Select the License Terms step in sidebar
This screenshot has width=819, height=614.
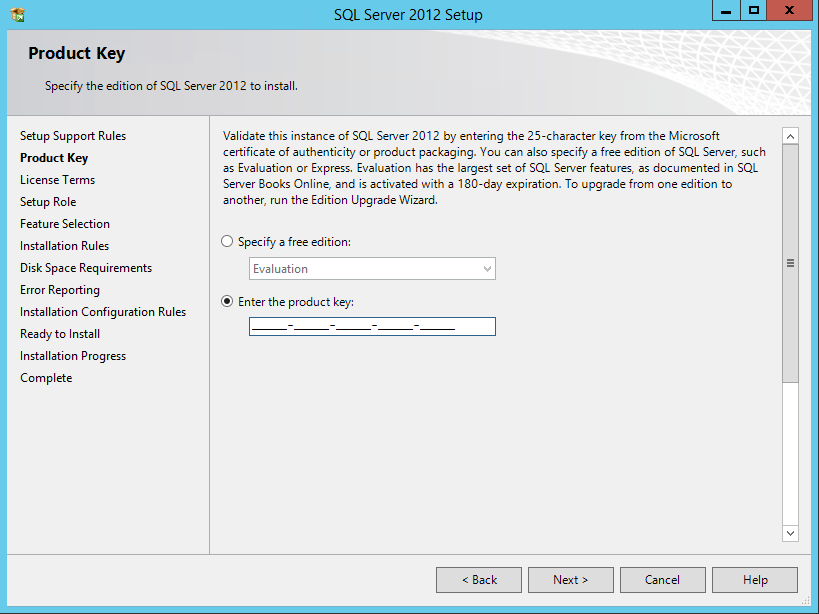coord(57,180)
